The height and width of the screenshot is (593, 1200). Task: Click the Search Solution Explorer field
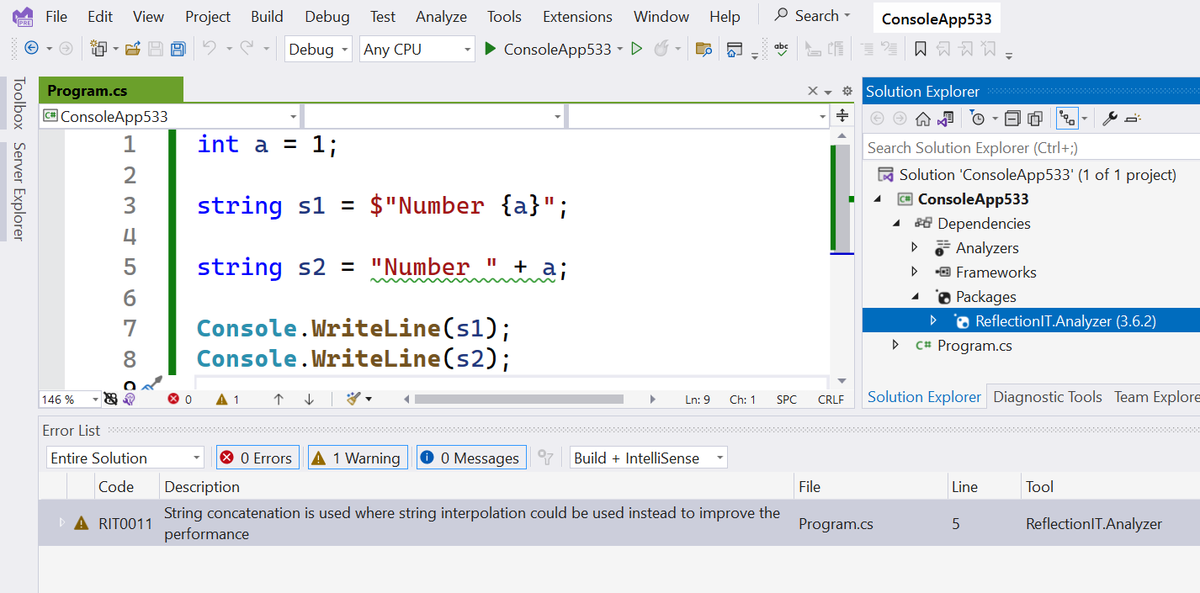[x=1031, y=147]
